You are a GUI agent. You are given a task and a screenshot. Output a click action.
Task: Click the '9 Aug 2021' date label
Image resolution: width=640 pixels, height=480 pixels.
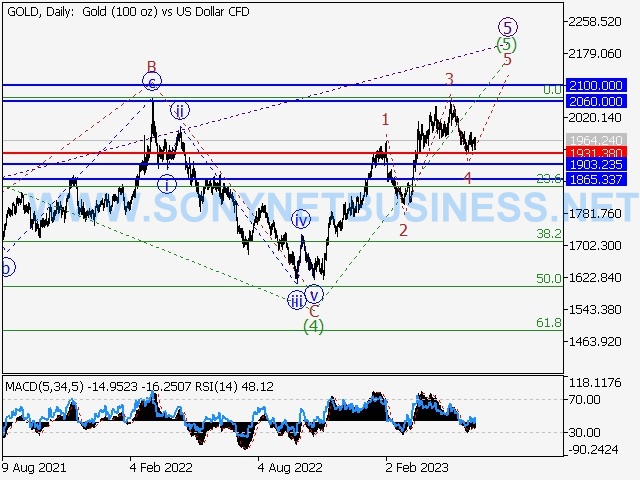pos(33,467)
